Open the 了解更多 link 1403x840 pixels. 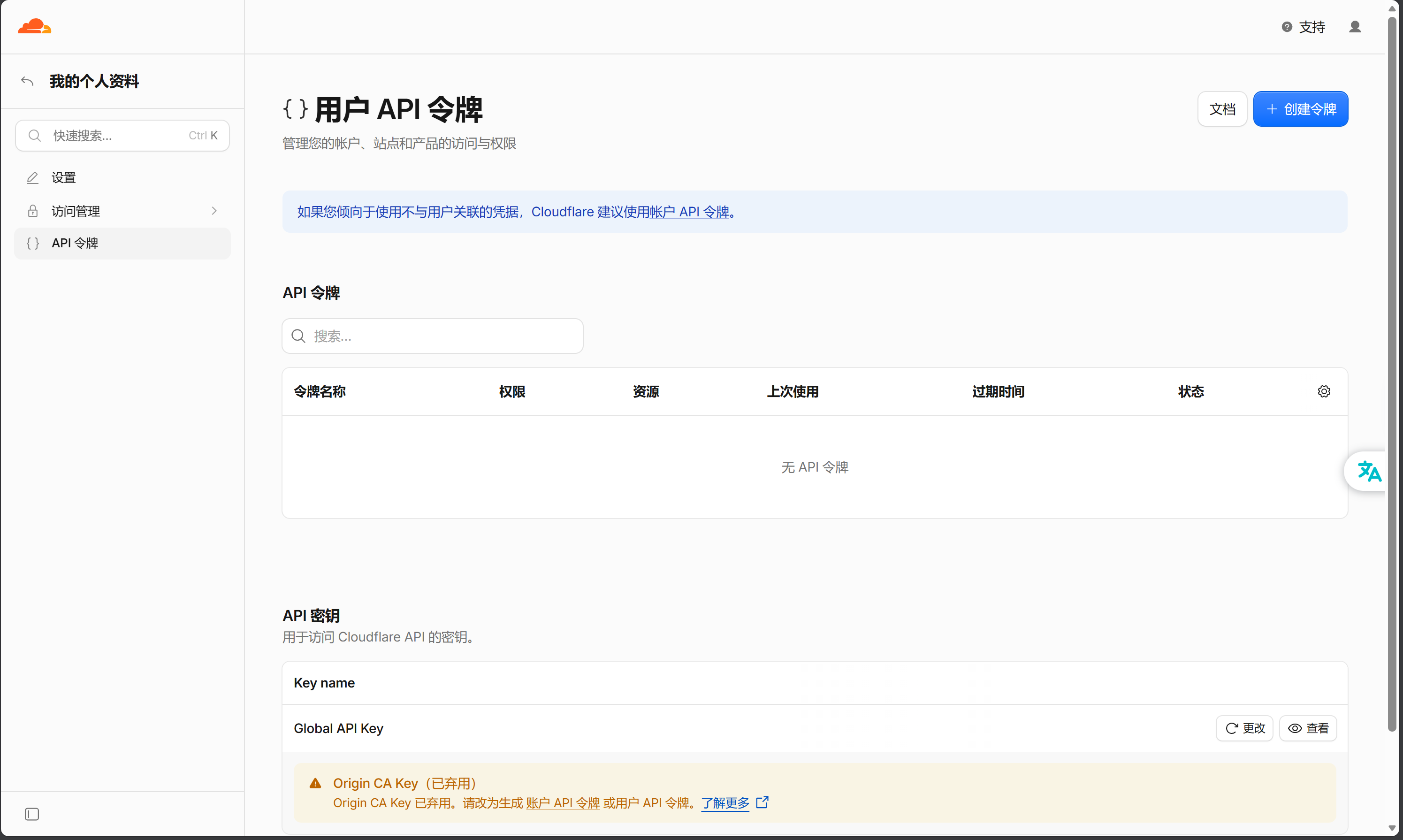pos(725,802)
